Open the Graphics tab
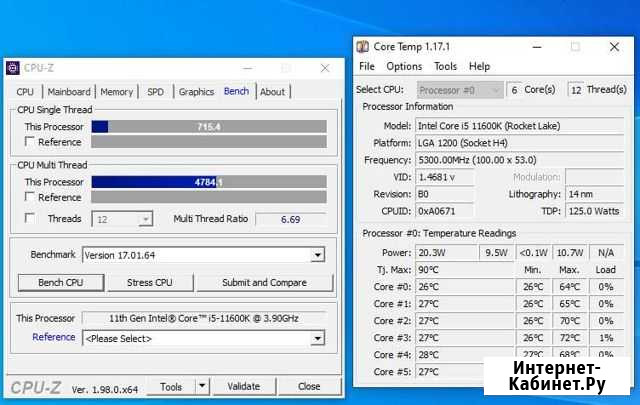640x405 pixels. [x=196, y=92]
